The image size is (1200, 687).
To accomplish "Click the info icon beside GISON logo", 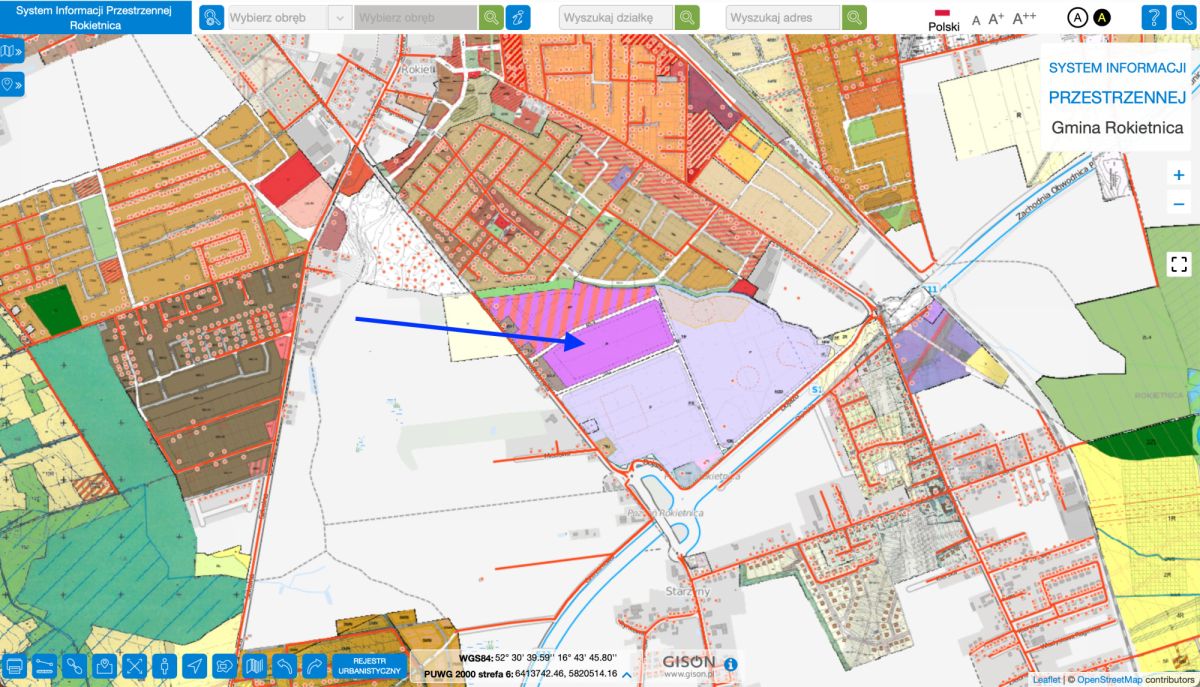I will [731, 663].
